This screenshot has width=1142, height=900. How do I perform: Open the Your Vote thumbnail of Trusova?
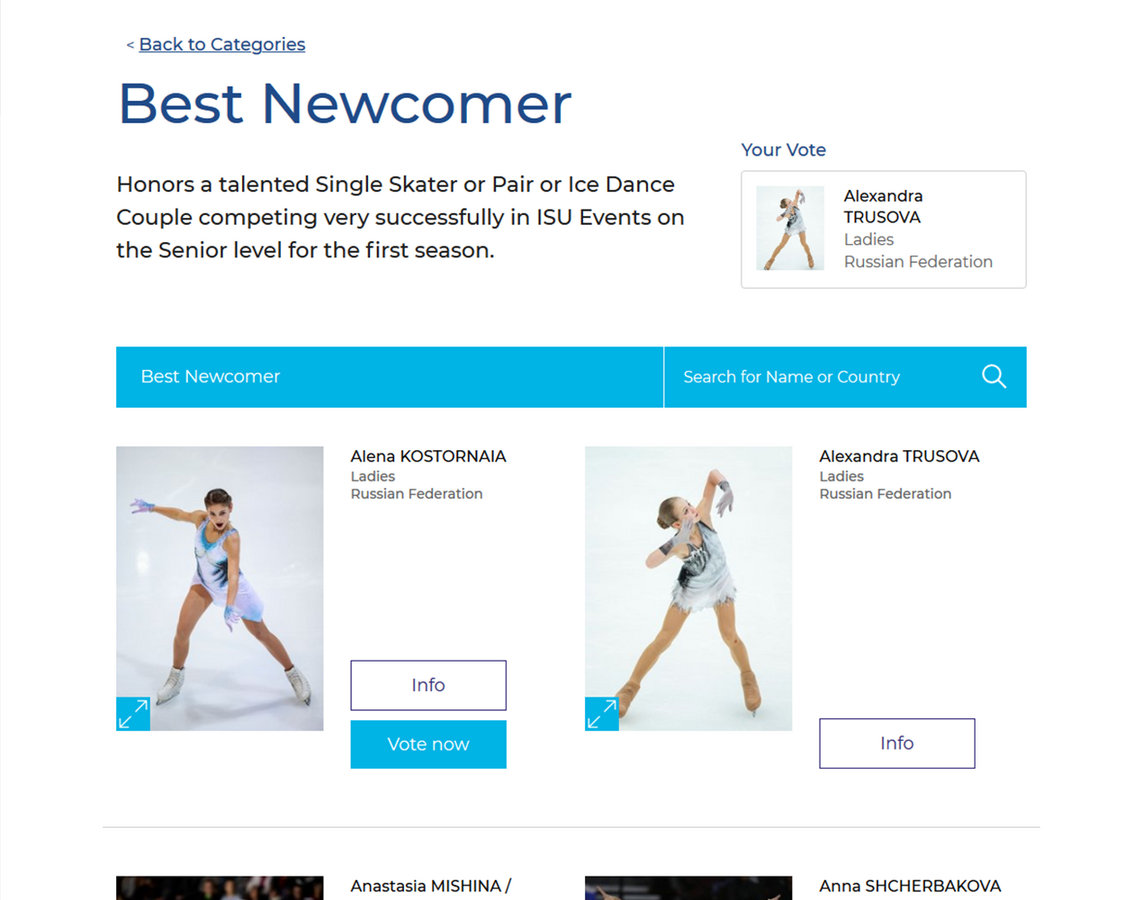pos(790,228)
